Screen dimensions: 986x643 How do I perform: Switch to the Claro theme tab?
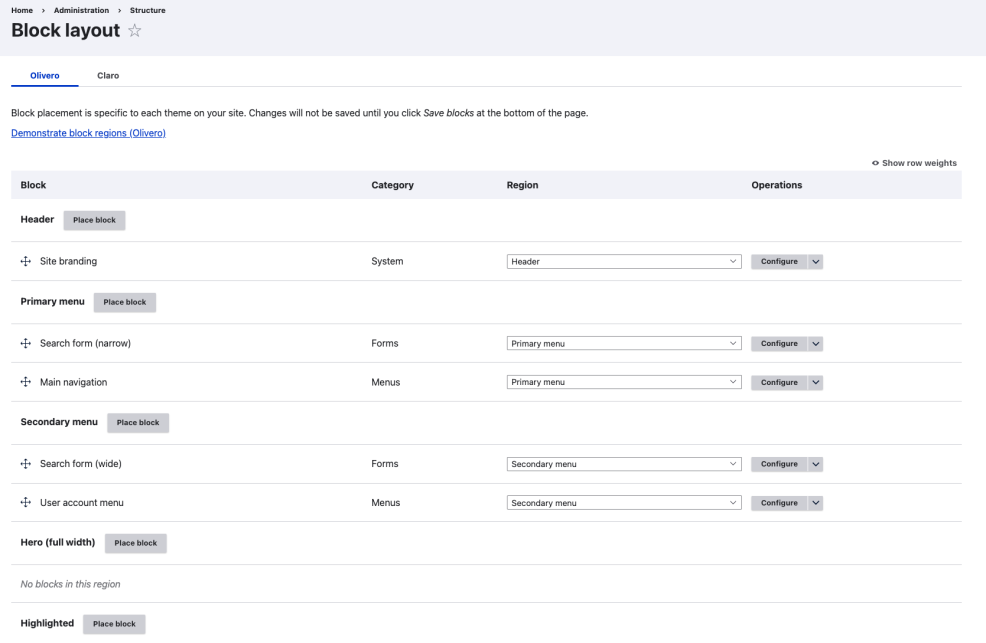click(x=108, y=75)
